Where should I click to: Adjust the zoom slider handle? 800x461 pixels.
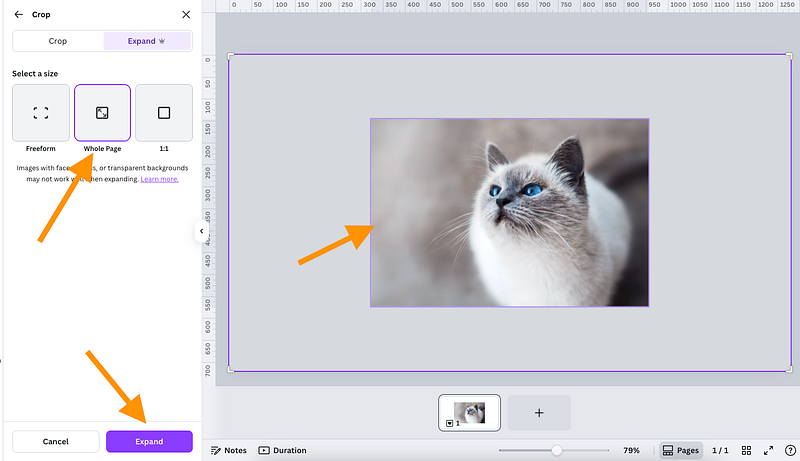(x=557, y=450)
